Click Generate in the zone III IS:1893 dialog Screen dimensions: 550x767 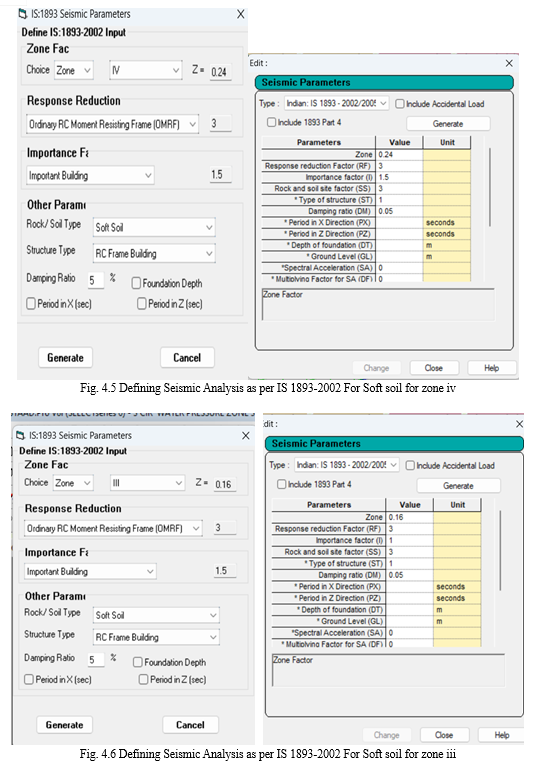pyautogui.click(x=65, y=724)
